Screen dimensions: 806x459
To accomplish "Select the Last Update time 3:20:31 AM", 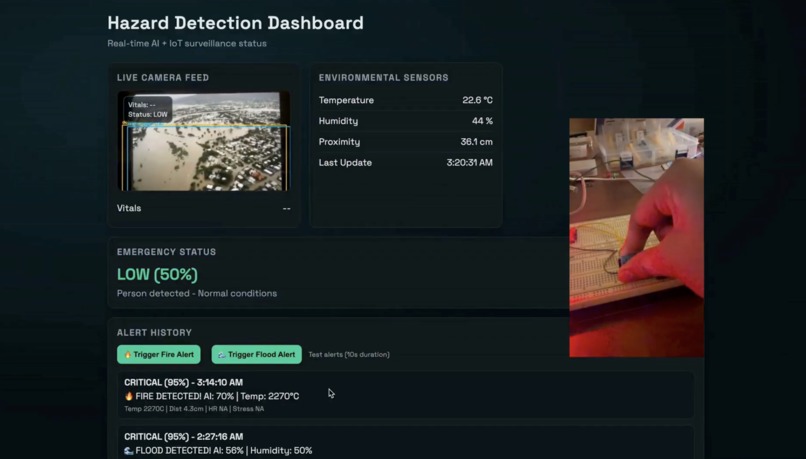I will 469,163.
